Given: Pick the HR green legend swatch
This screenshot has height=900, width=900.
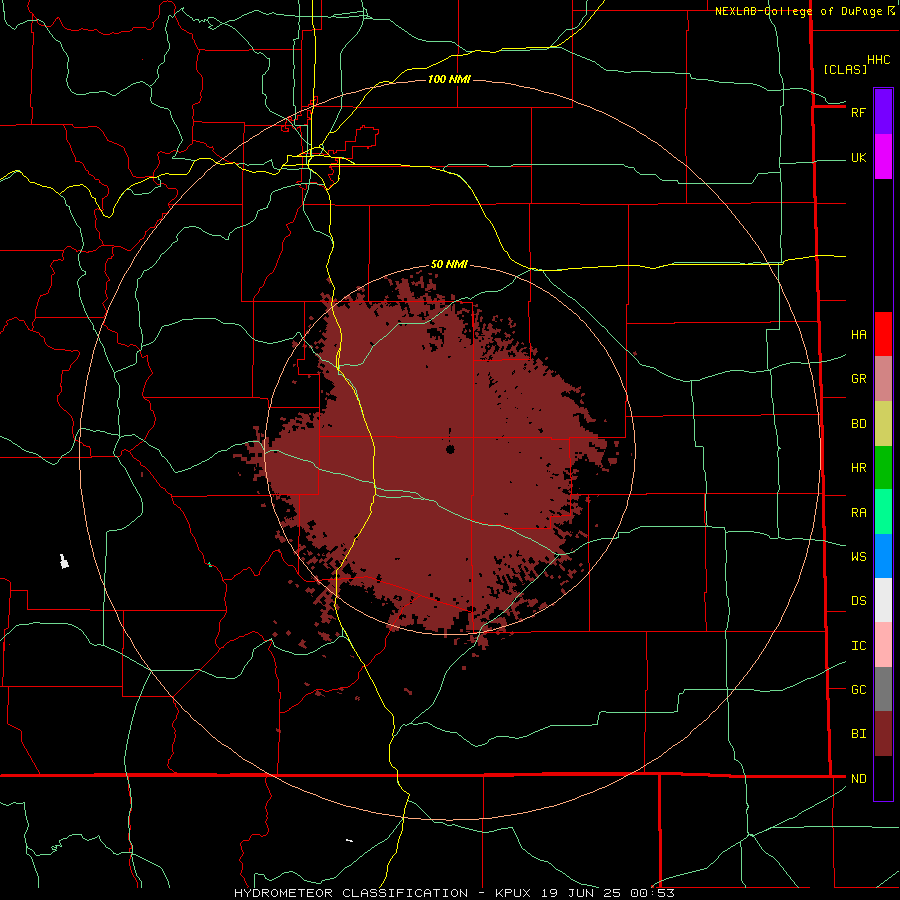Looking at the screenshot, I should click(x=883, y=468).
